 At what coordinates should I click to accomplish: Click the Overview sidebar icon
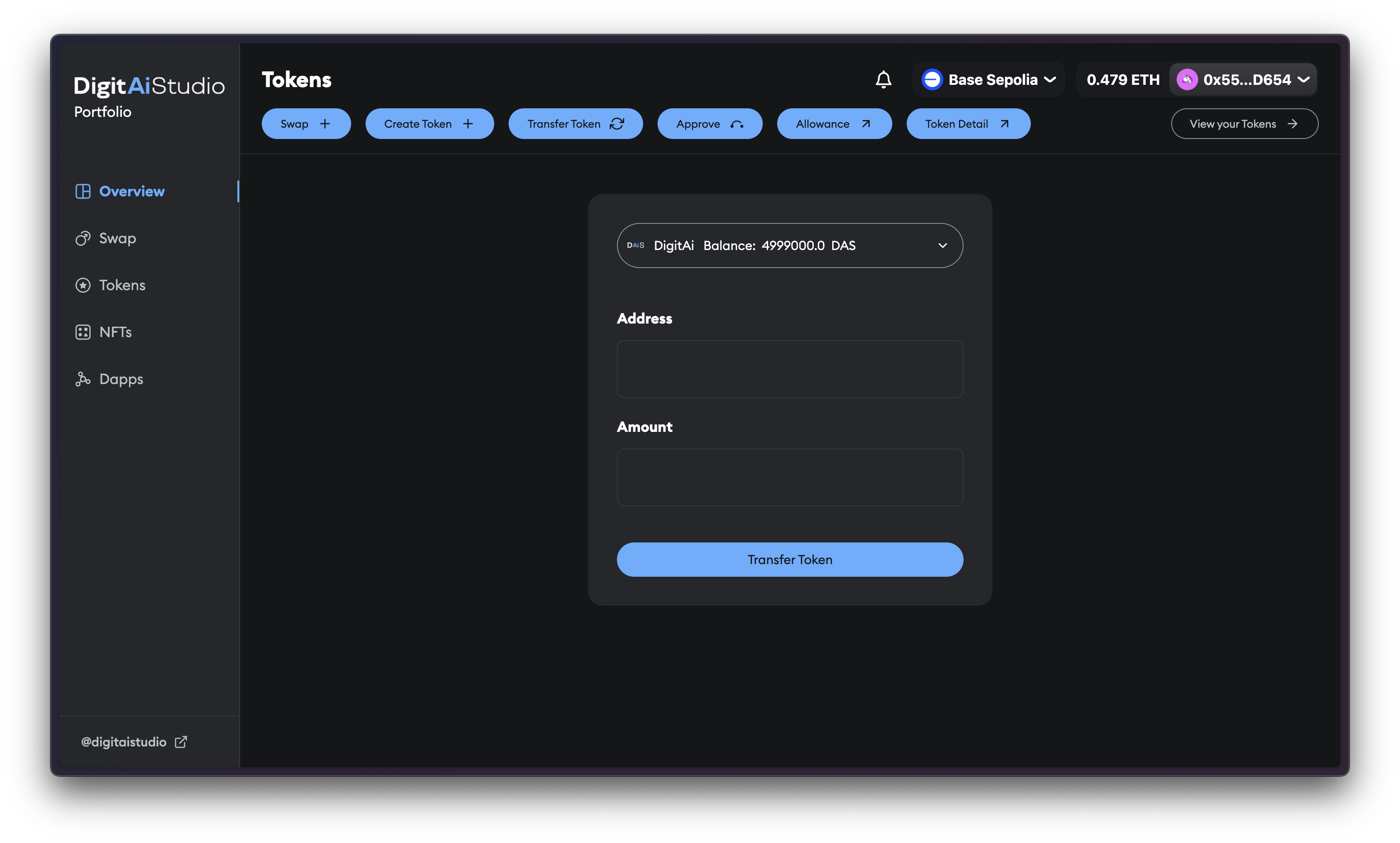click(x=83, y=191)
